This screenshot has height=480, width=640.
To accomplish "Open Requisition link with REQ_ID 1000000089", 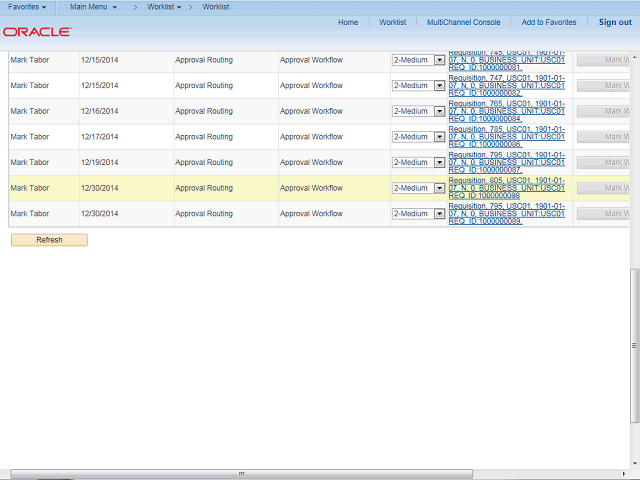I will coord(507,213).
